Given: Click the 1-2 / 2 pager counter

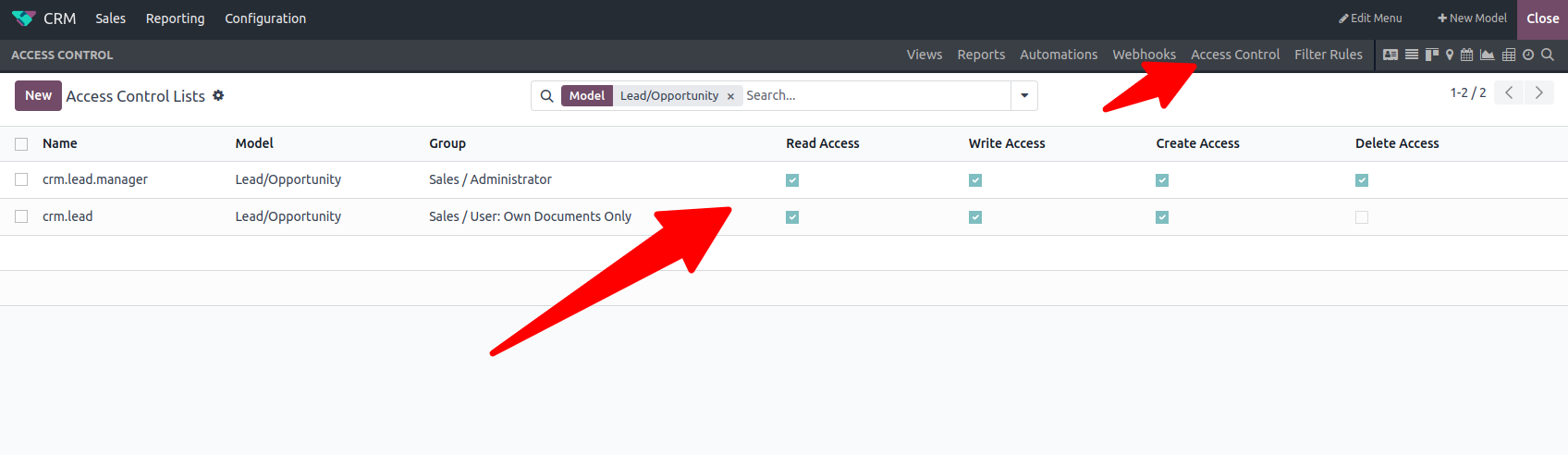Looking at the screenshot, I should point(1468,92).
